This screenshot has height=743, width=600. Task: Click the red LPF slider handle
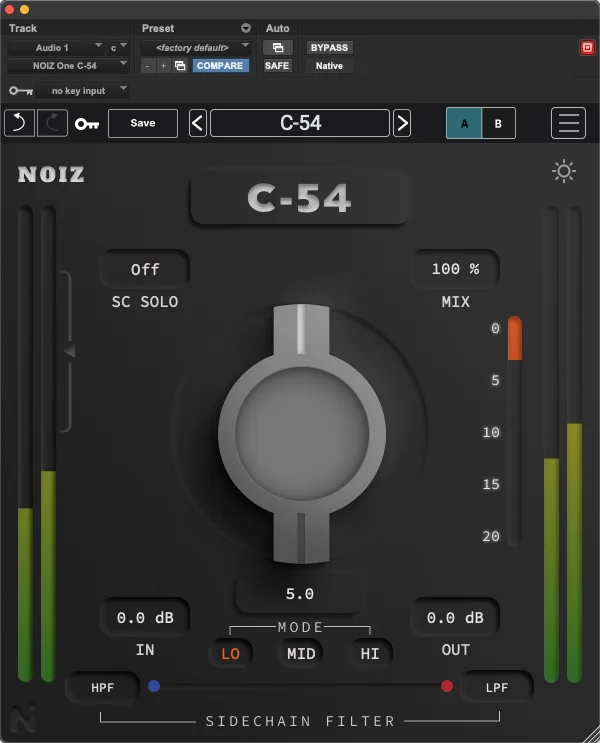tap(446, 686)
